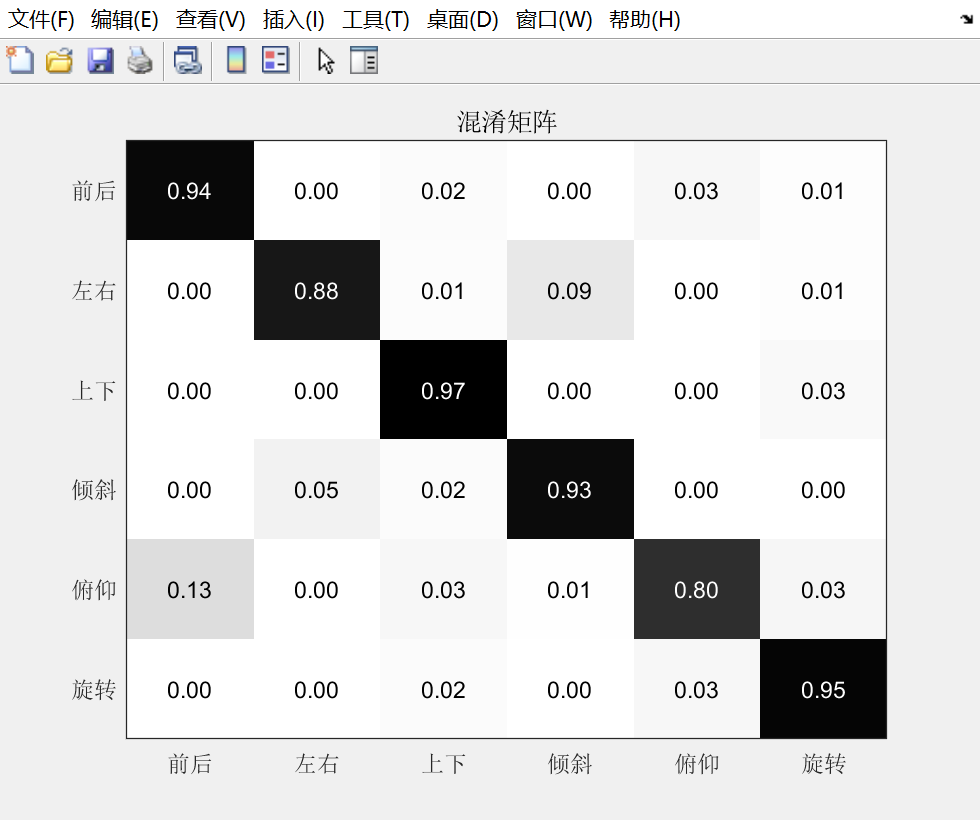Viewport: 980px width, 820px height.
Task: Select the x-axis column label 俯仰
Action: [697, 764]
